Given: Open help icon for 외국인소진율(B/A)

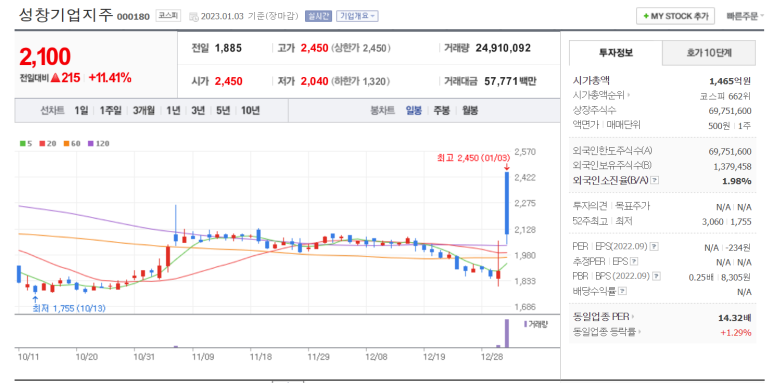Looking at the screenshot, I should click(654, 180).
